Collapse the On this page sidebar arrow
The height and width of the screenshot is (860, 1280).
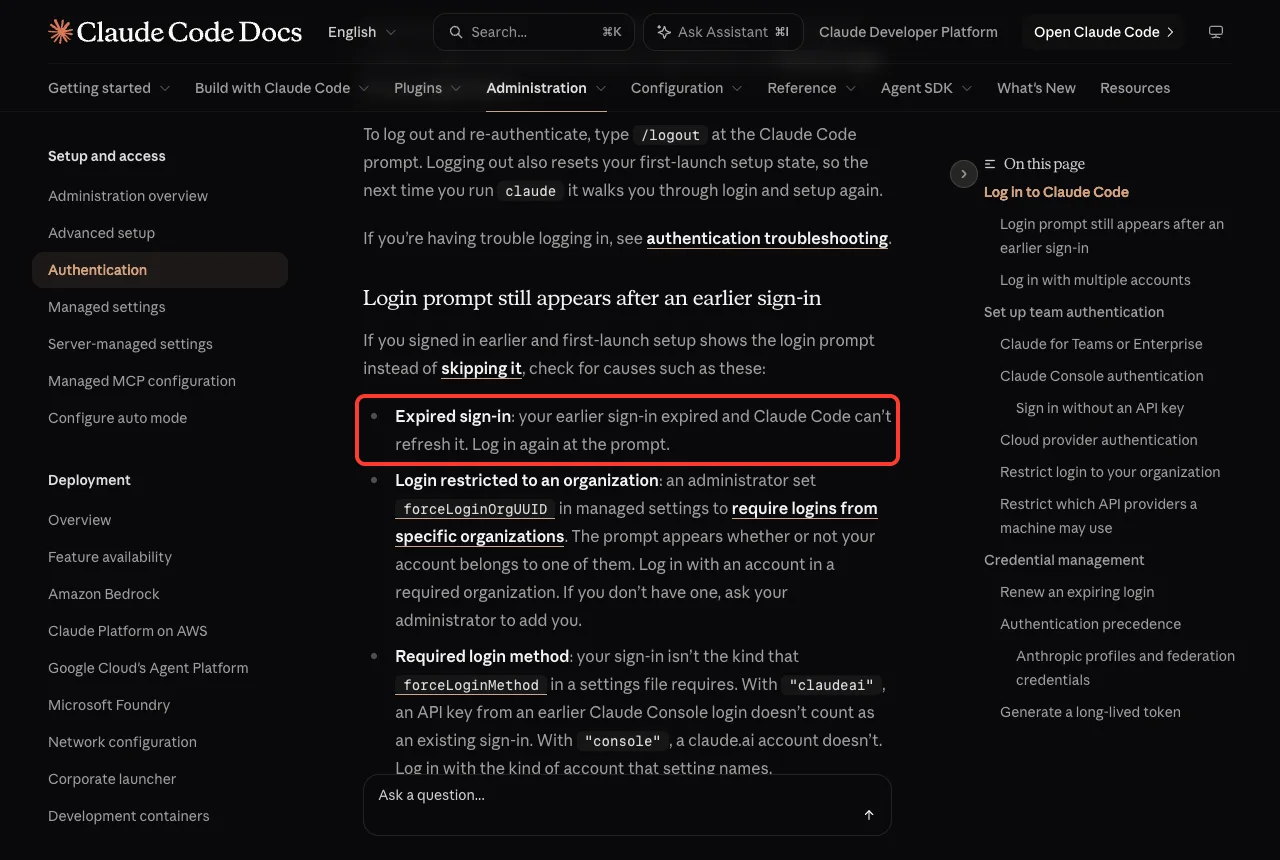tap(963, 174)
